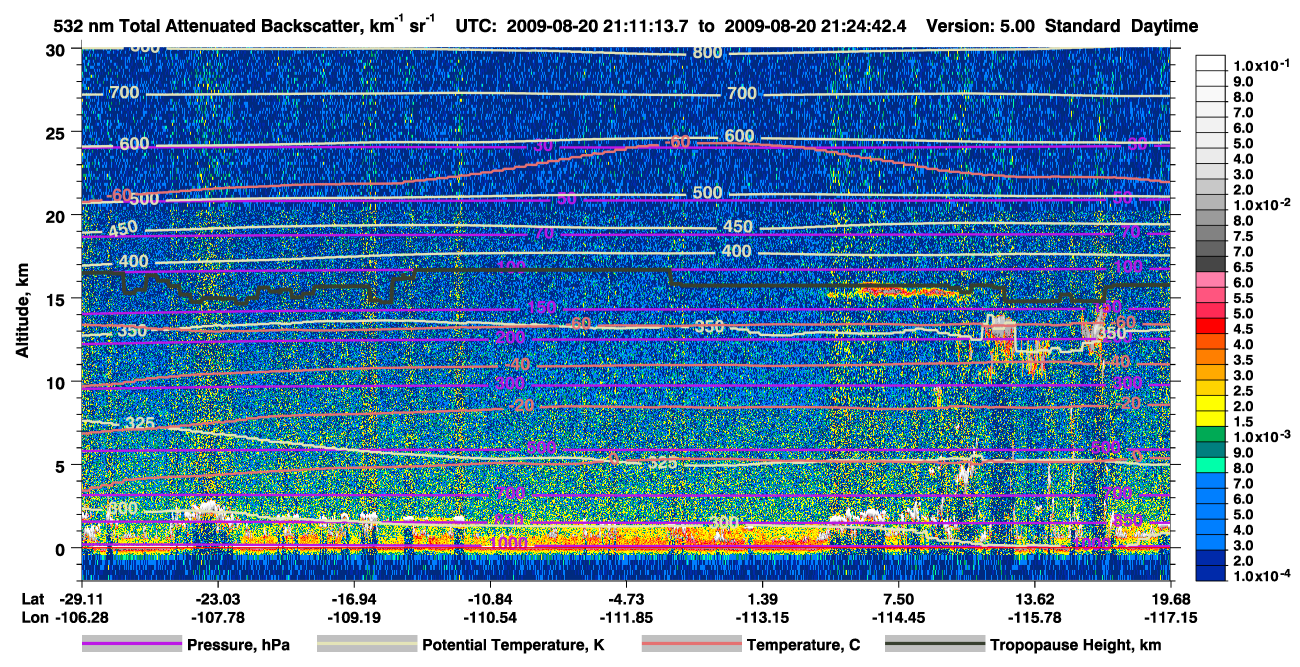Click the colorbar label '7.5'
Viewport: 1300px width, 667px height.
tap(1241, 236)
